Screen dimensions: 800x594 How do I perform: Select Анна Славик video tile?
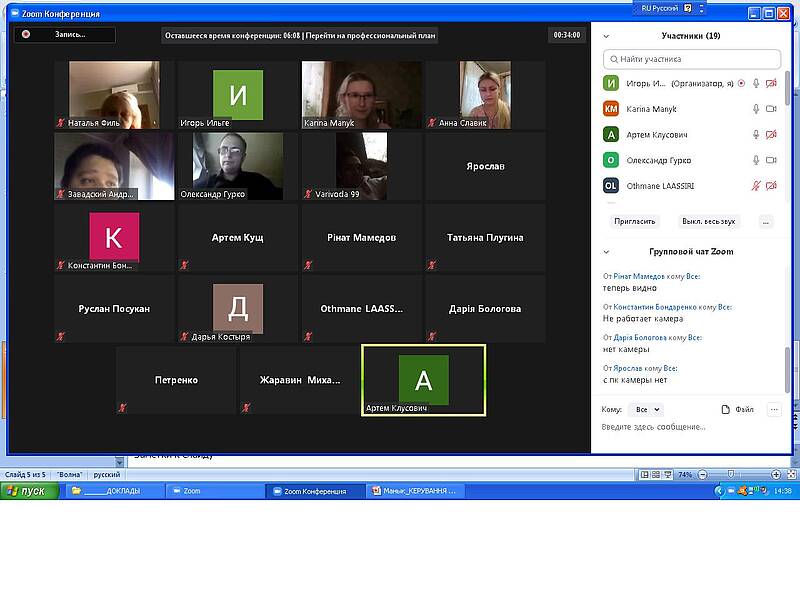(x=485, y=95)
